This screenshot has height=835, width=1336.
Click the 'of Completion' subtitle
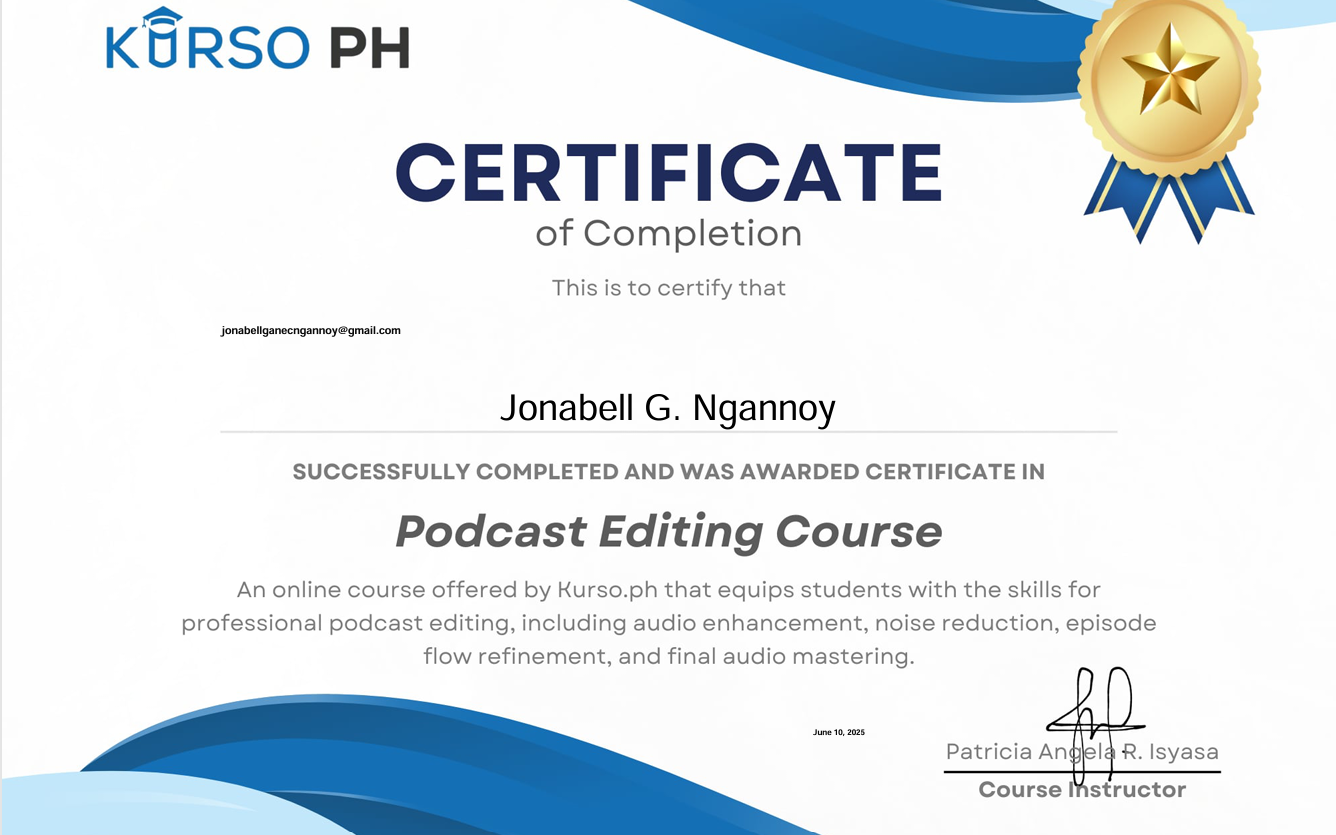(668, 233)
